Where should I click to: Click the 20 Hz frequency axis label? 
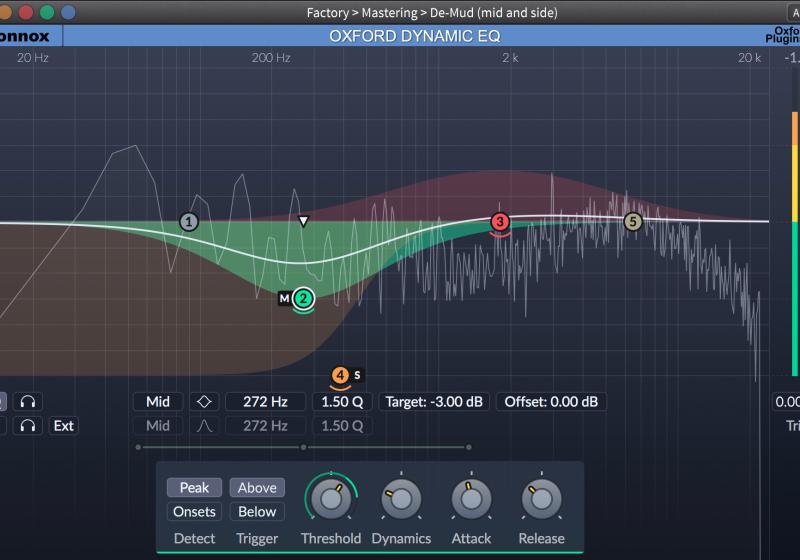click(x=33, y=58)
